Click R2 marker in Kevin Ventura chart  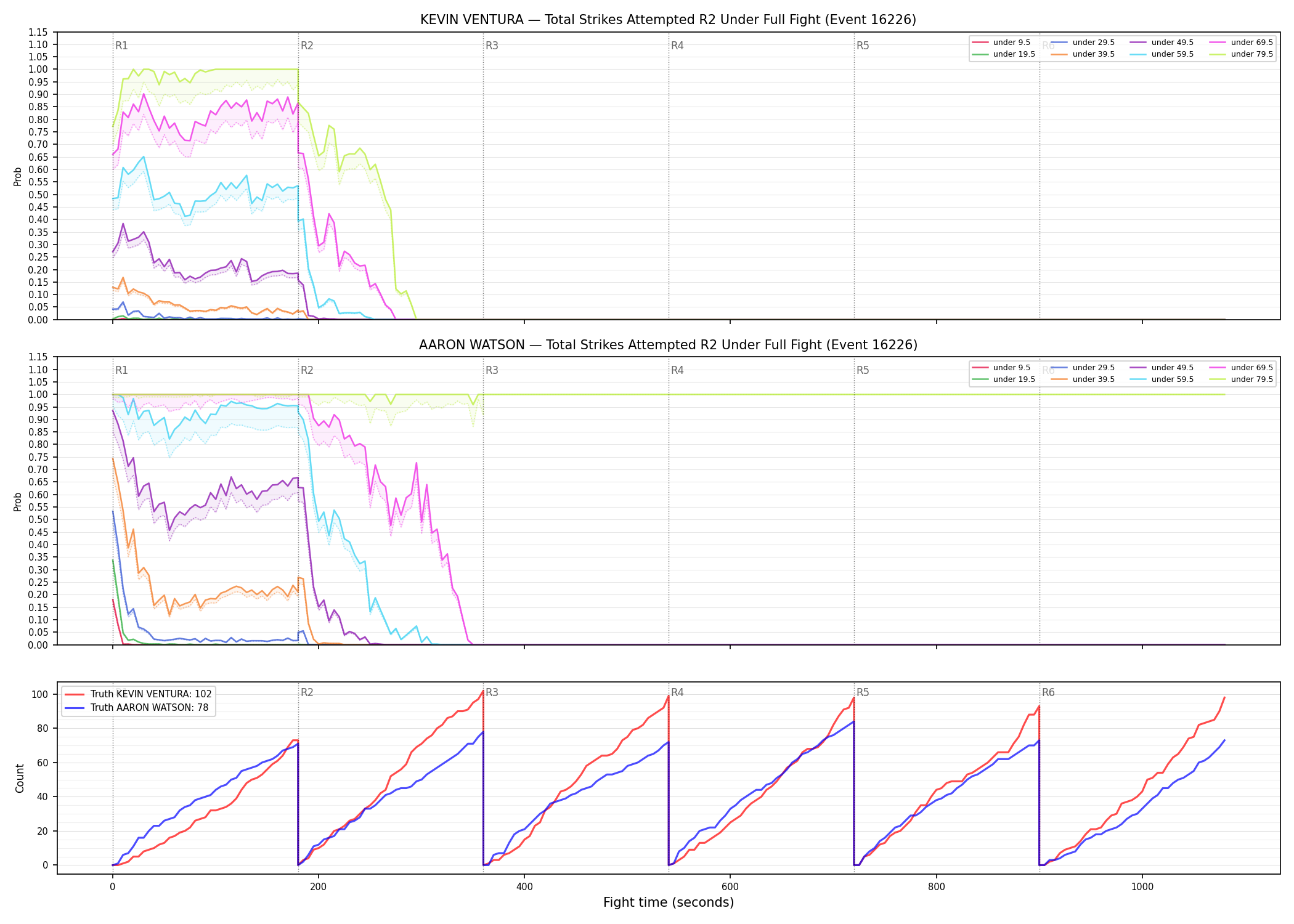pyautogui.click(x=307, y=46)
